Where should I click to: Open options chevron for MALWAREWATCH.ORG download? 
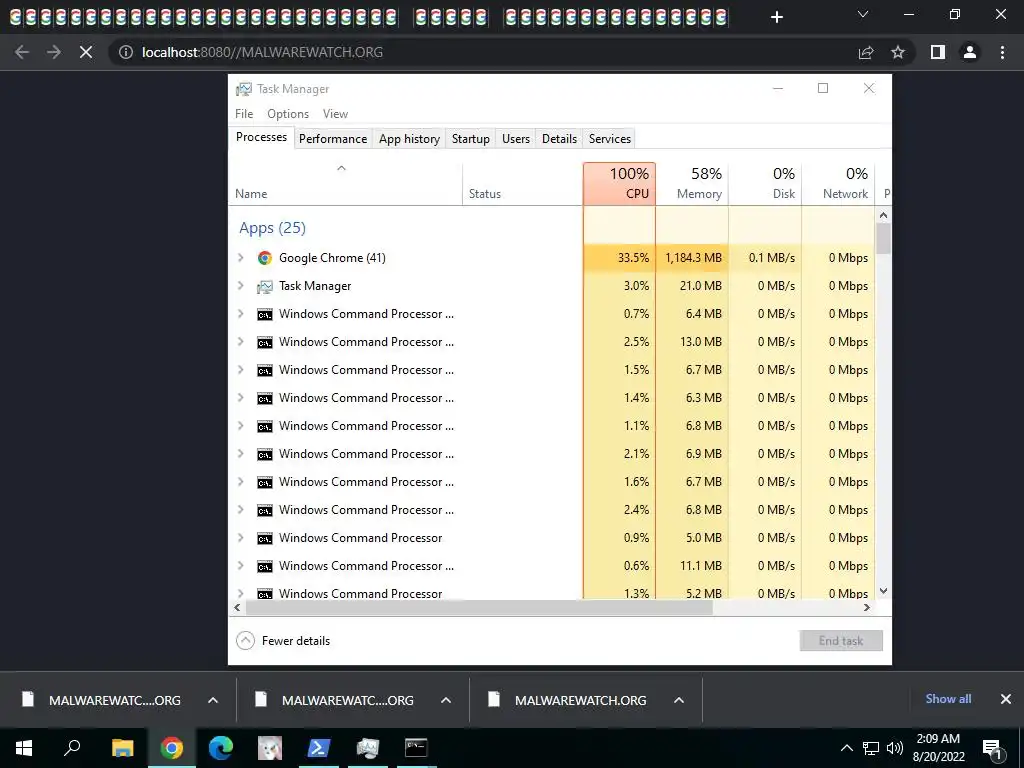click(679, 700)
